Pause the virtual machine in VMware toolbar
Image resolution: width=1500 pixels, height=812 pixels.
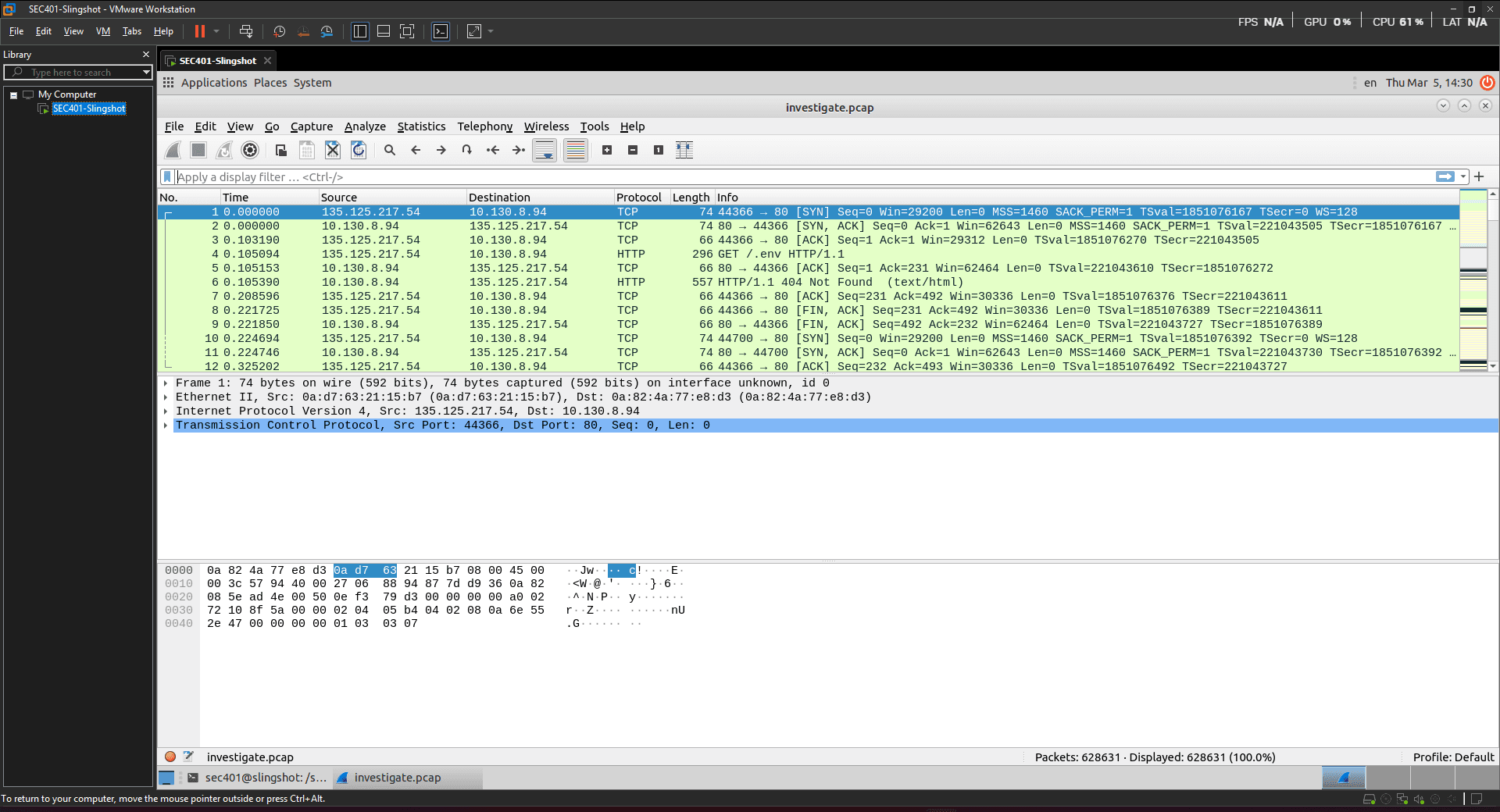click(200, 31)
